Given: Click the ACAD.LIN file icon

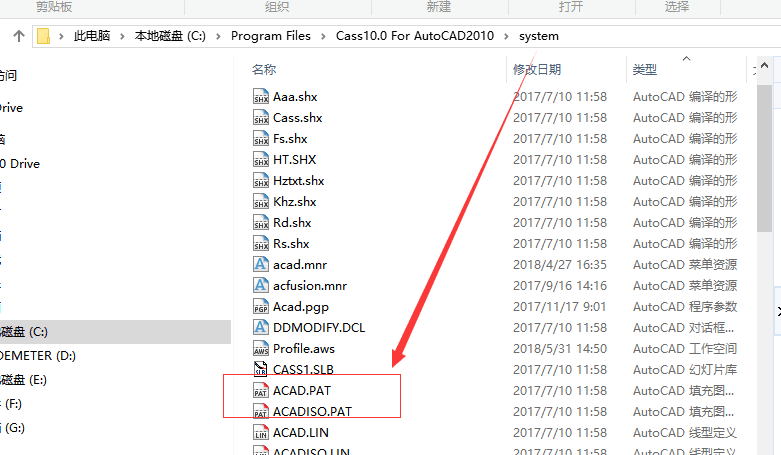Looking at the screenshot, I should pyautogui.click(x=261, y=432).
